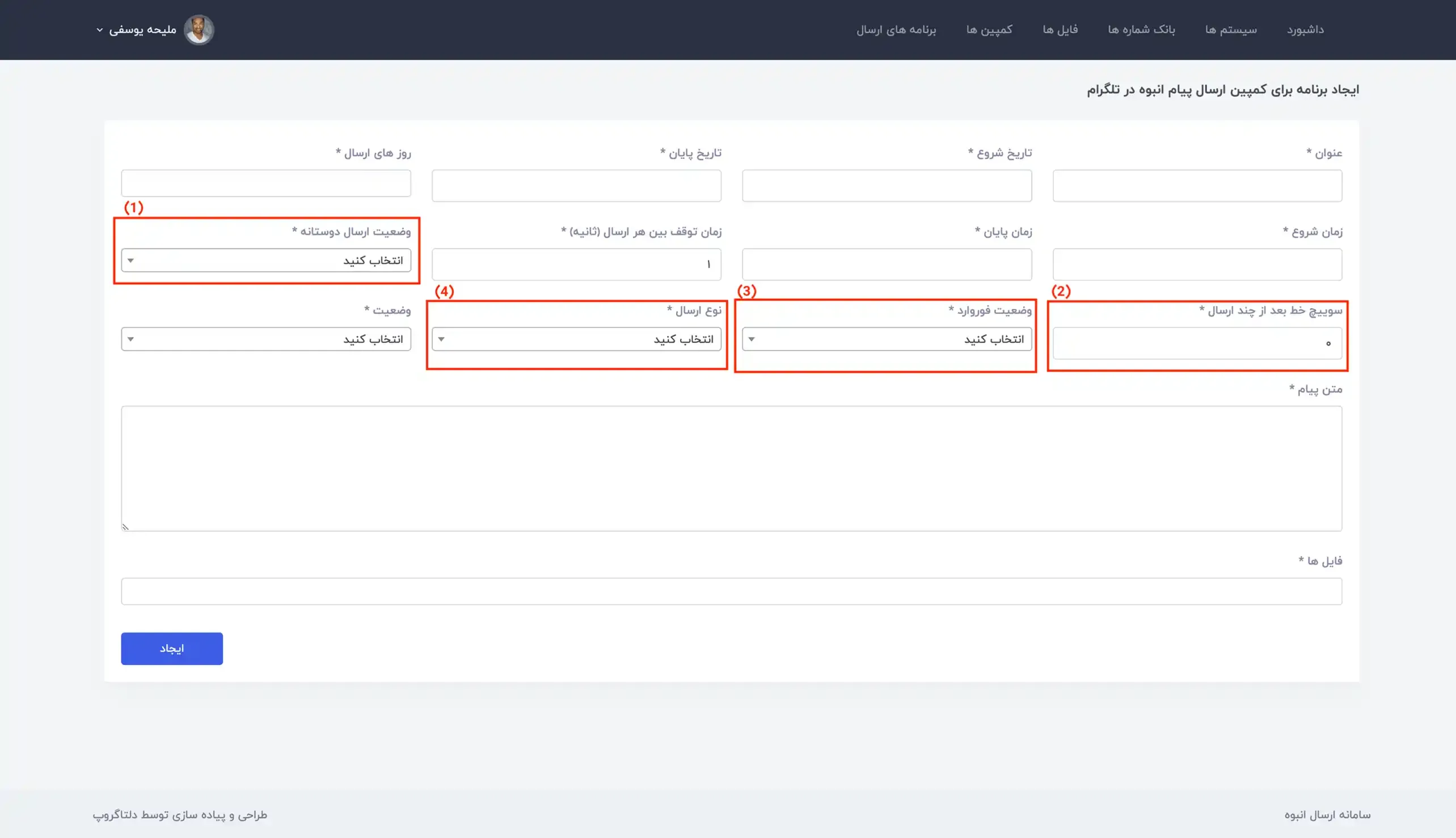The width and height of the screenshot is (1456, 838).
Task: Open بانک شماره ها navigation item
Action: pos(1141,30)
